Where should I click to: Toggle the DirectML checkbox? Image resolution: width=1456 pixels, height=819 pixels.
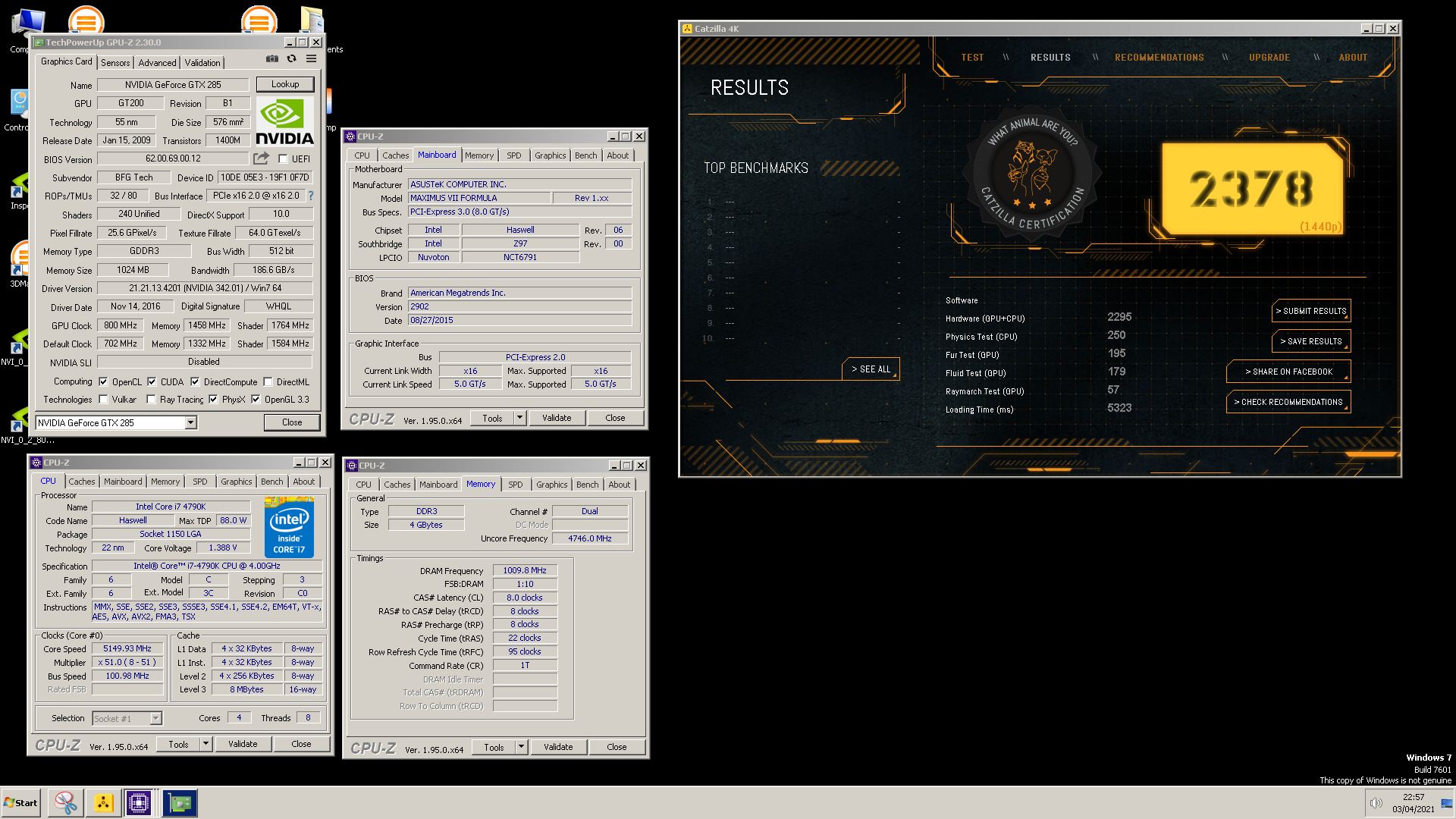coord(268,381)
